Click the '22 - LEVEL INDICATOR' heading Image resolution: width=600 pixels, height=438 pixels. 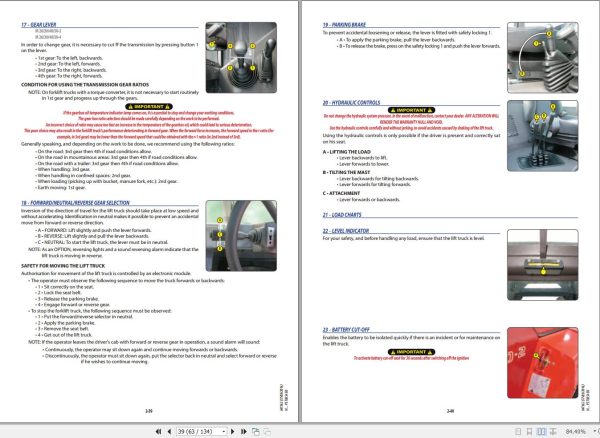point(346,231)
